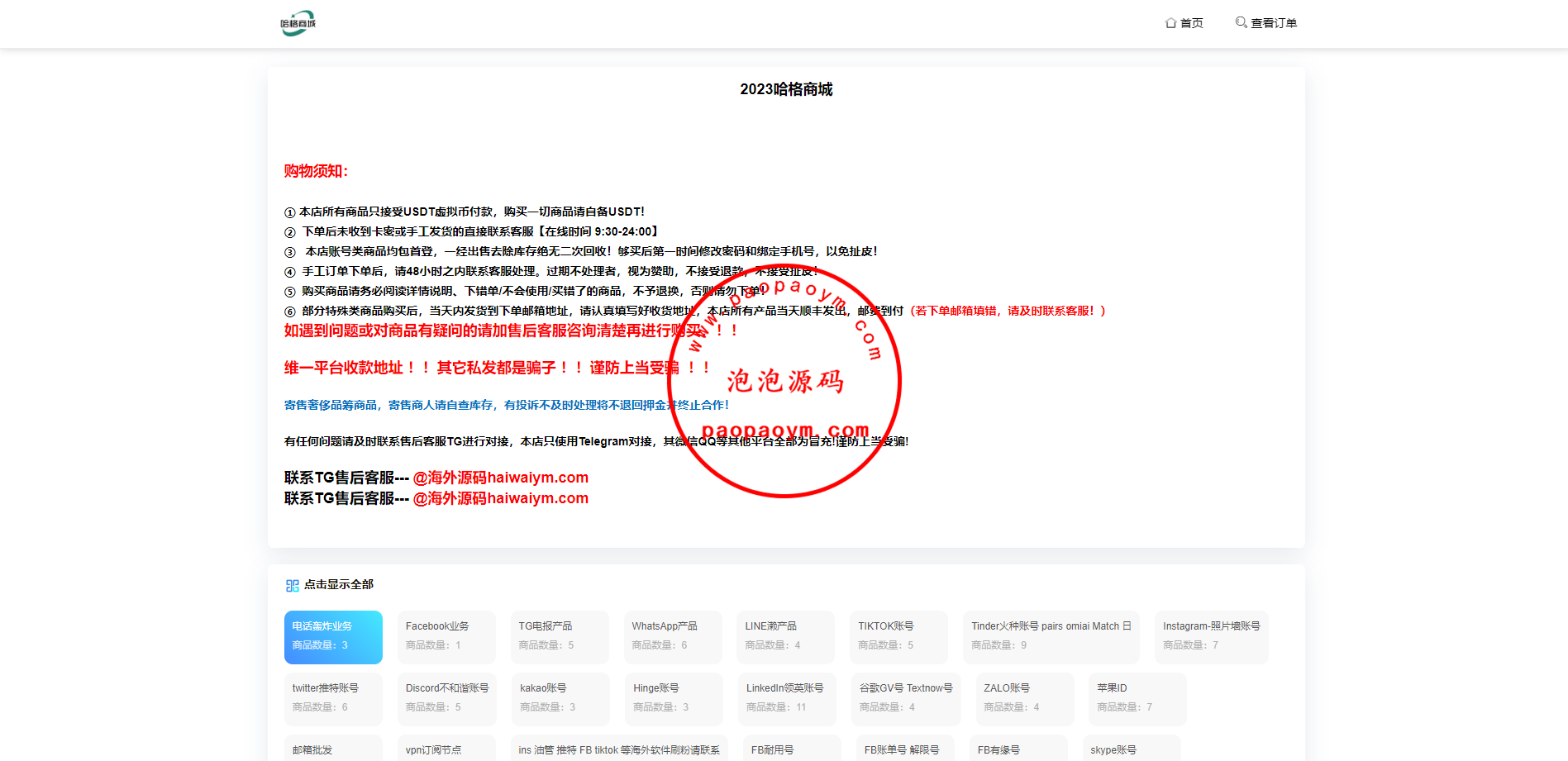Click the grid icon next to 点击显示全部
The width and height of the screenshot is (1568, 761).
tap(291, 584)
